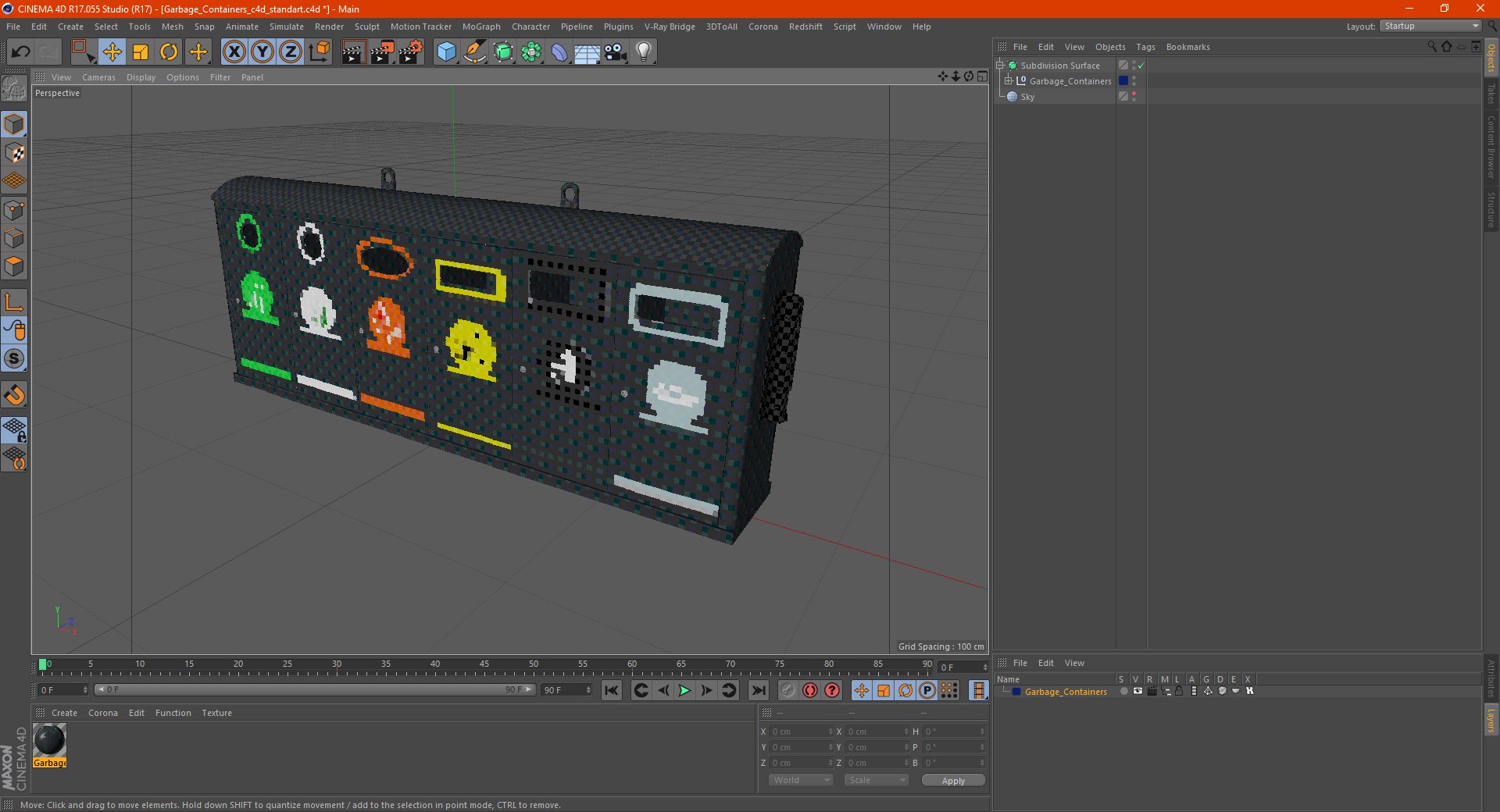The image size is (1500, 812).
Task: Open the viewport Display menu
Action: click(x=141, y=77)
